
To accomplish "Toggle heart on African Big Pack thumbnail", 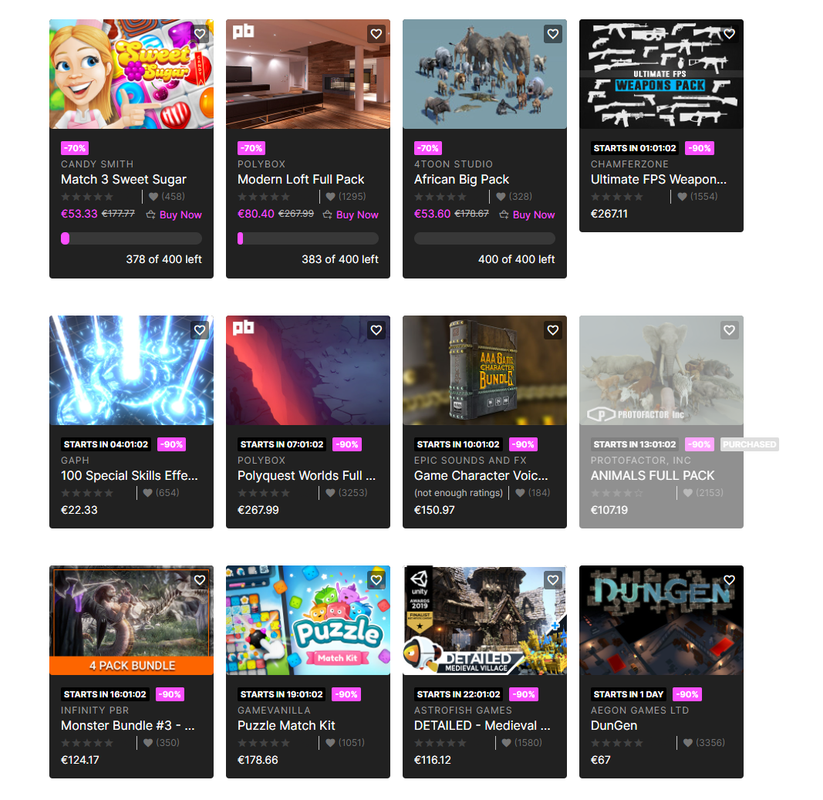I will coord(553,34).
